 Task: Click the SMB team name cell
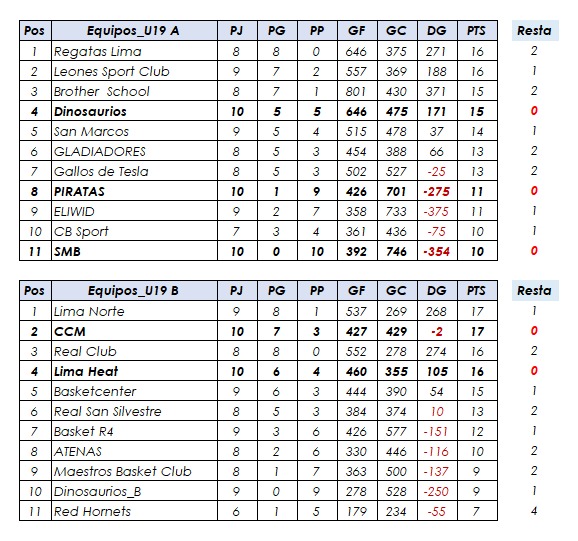pyautogui.click(x=135, y=251)
